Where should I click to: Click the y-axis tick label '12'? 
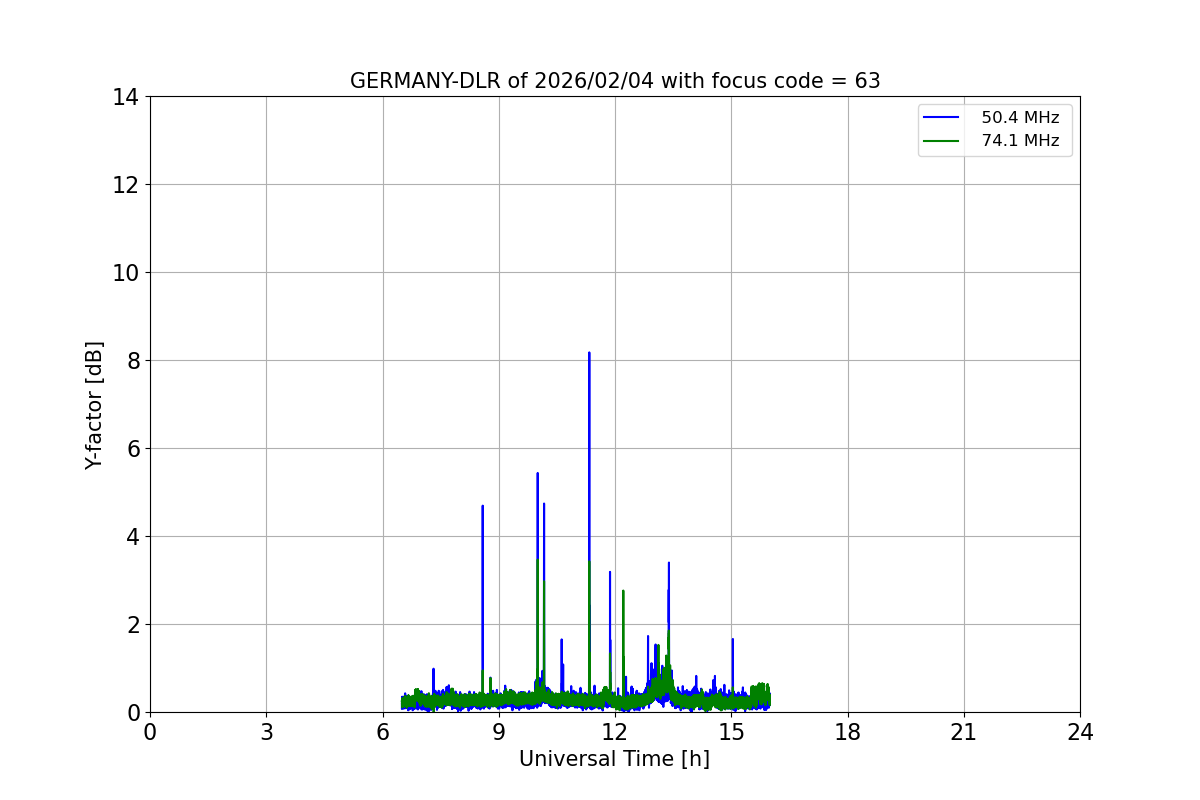tap(126, 185)
